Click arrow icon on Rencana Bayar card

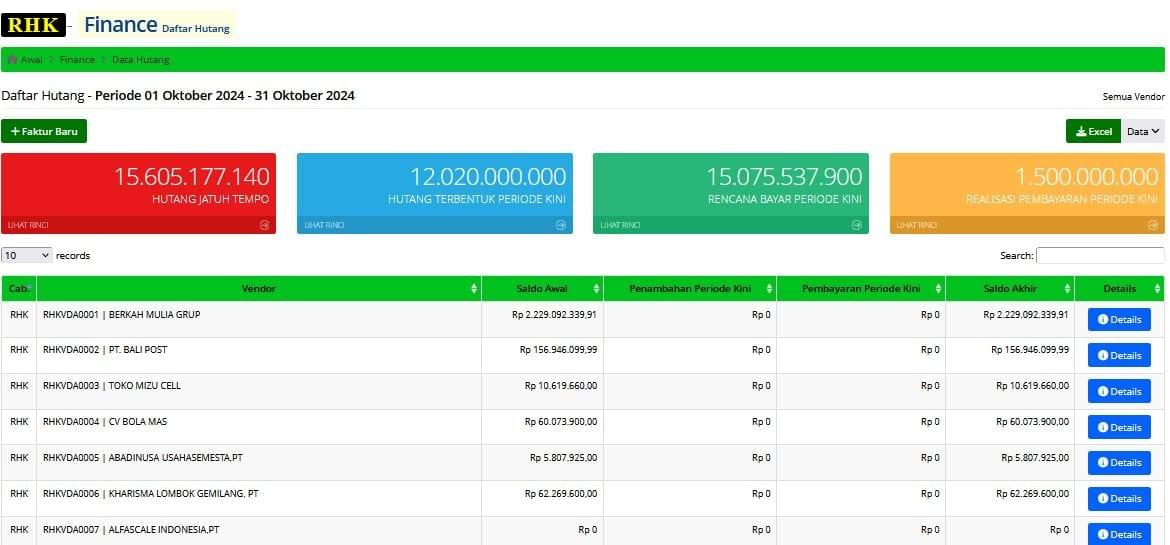(x=857, y=225)
